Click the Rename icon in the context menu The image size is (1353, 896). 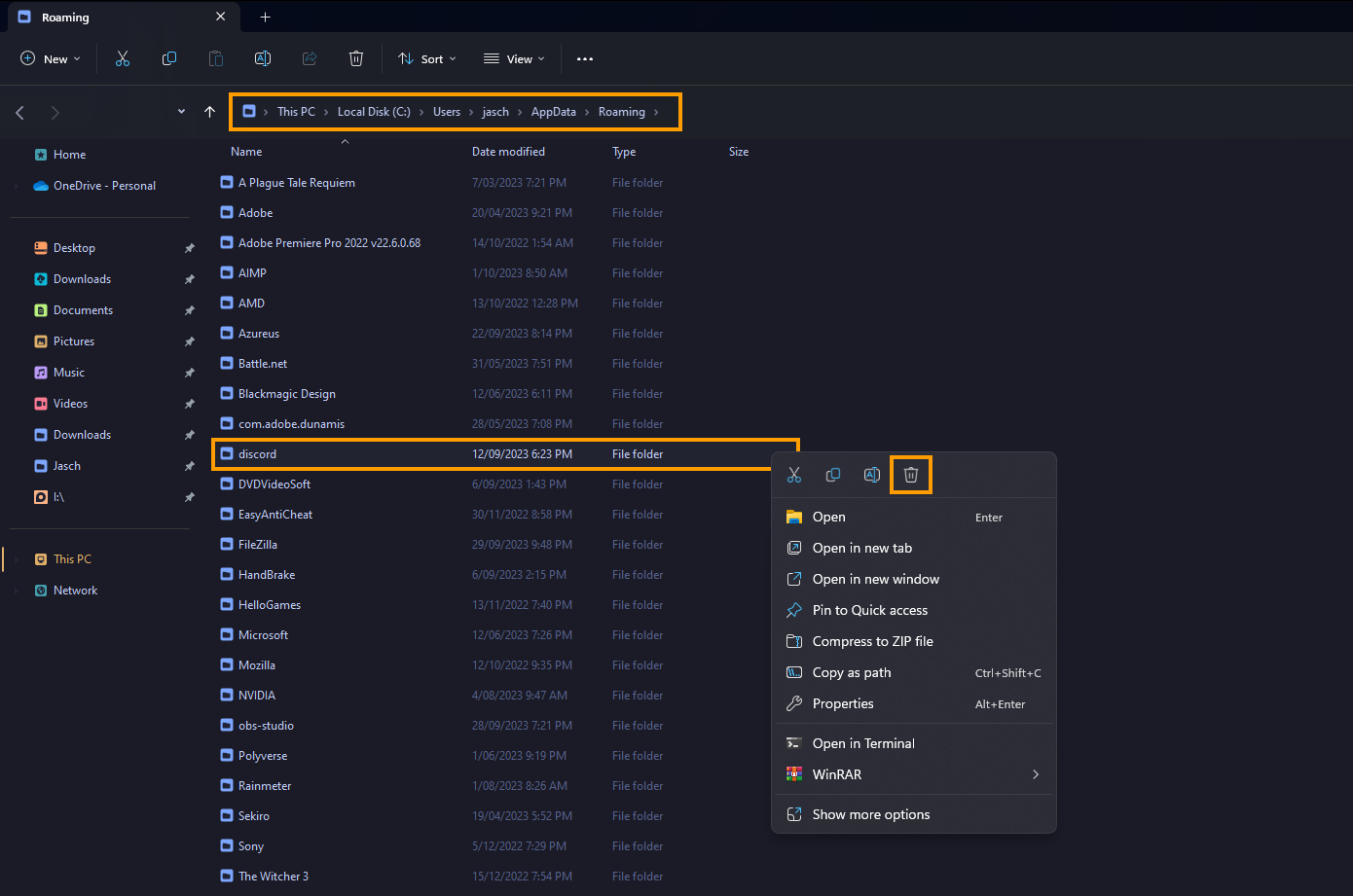(872, 475)
